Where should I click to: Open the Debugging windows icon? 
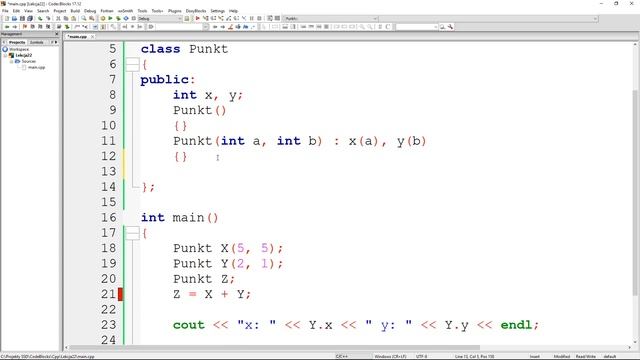(x=270, y=18)
